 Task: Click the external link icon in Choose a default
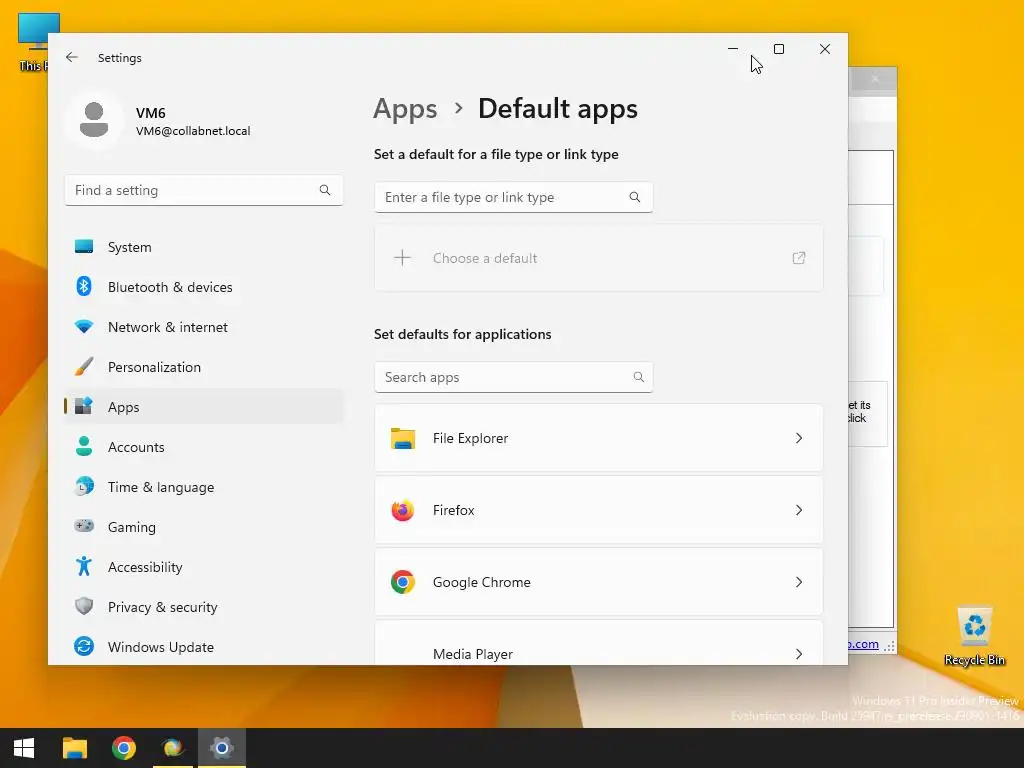click(x=799, y=258)
